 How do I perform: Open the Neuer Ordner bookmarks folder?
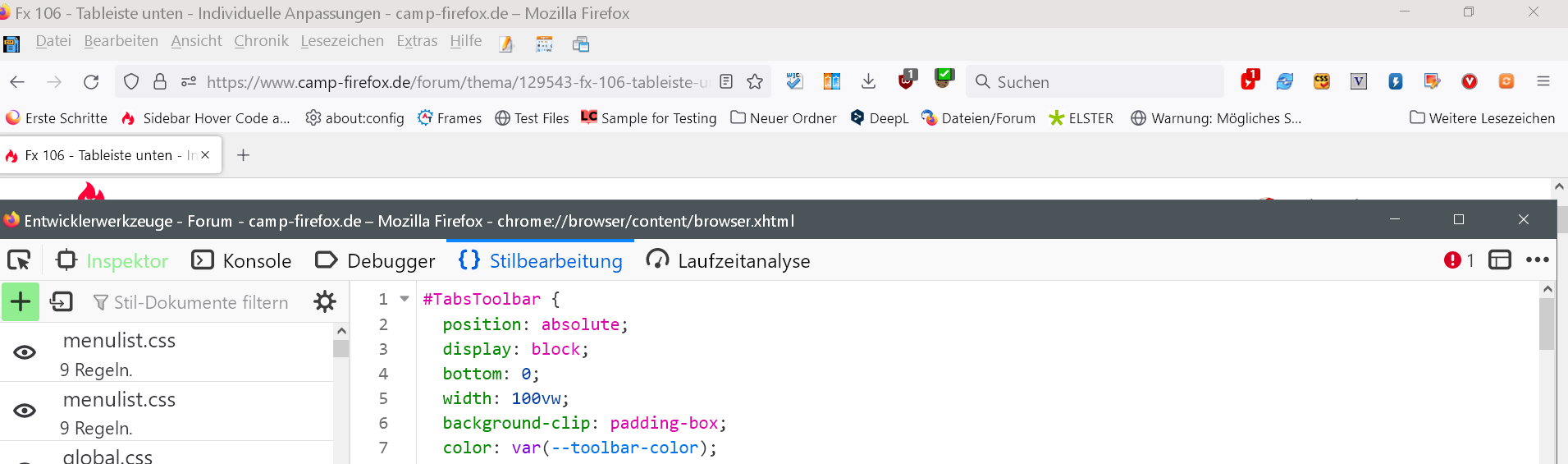pos(784,118)
